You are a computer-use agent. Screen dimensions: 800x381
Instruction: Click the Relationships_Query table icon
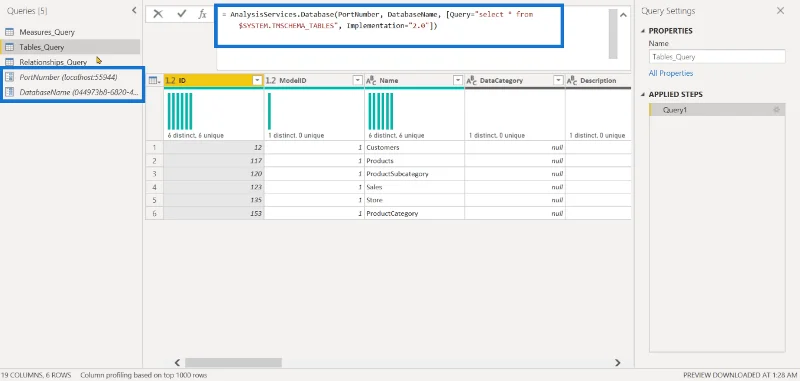point(9,62)
